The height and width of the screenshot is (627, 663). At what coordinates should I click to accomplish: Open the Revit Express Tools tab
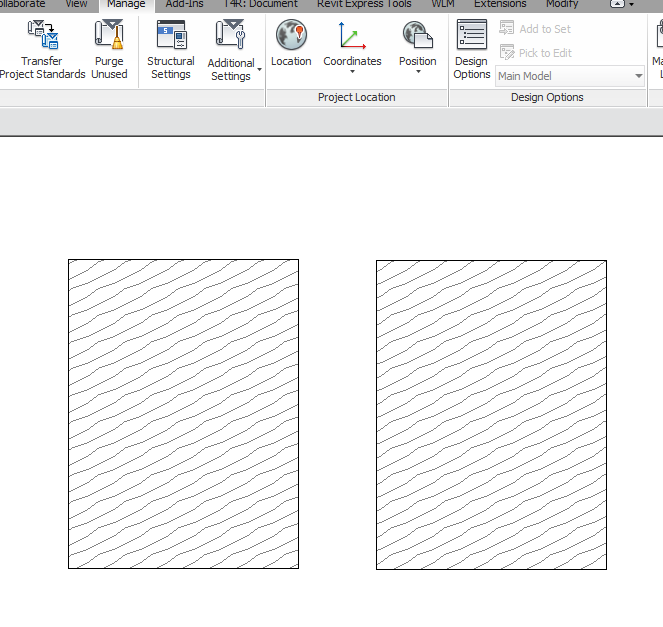tap(364, 4)
